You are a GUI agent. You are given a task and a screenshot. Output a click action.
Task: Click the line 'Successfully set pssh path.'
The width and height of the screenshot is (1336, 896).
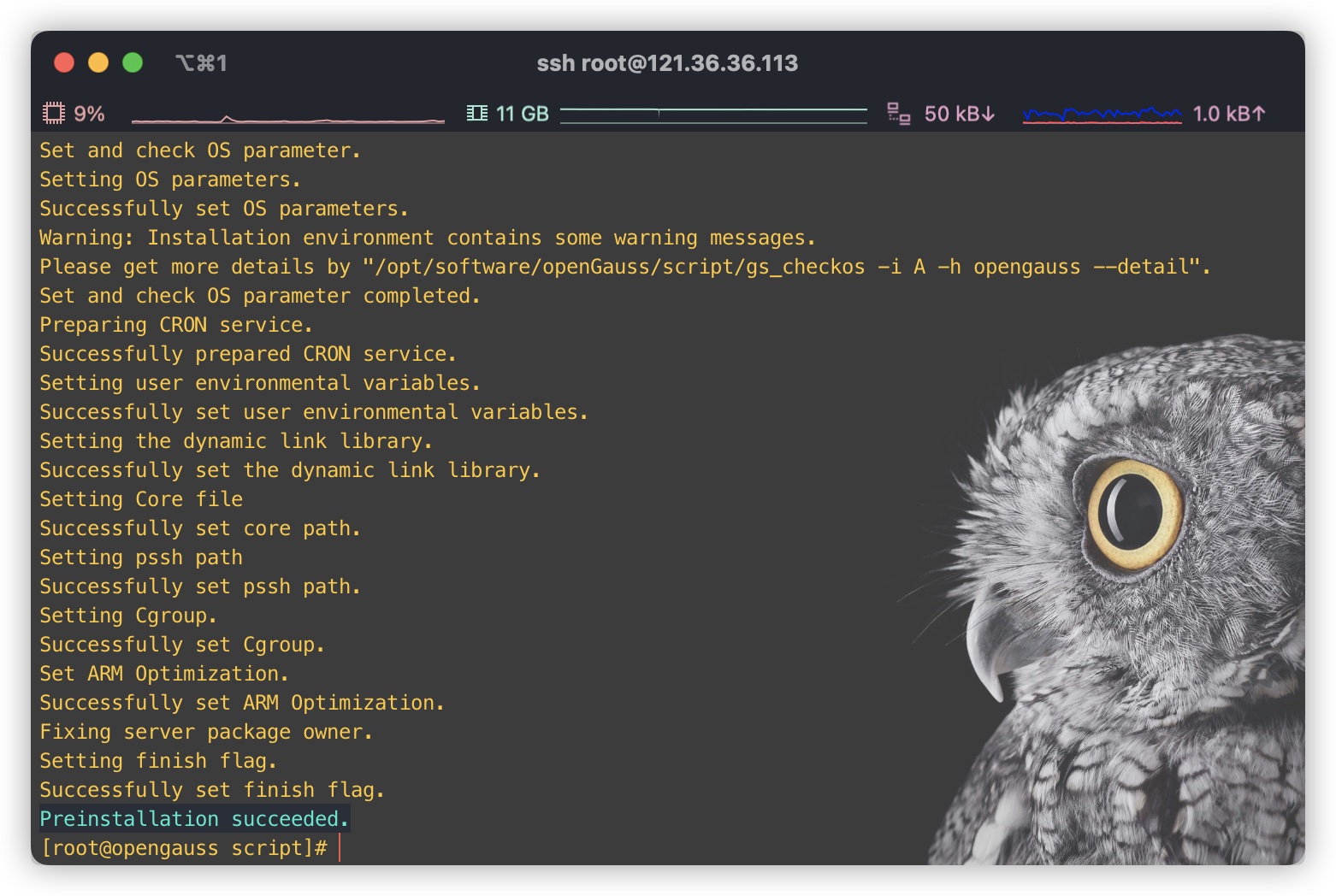coord(200,587)
